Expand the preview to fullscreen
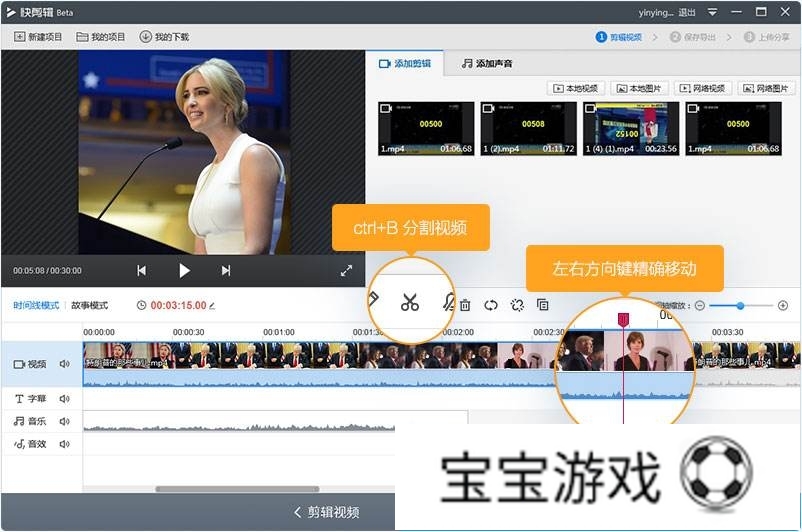This screenshot has width=802, height=532. [x=346, y=271]
